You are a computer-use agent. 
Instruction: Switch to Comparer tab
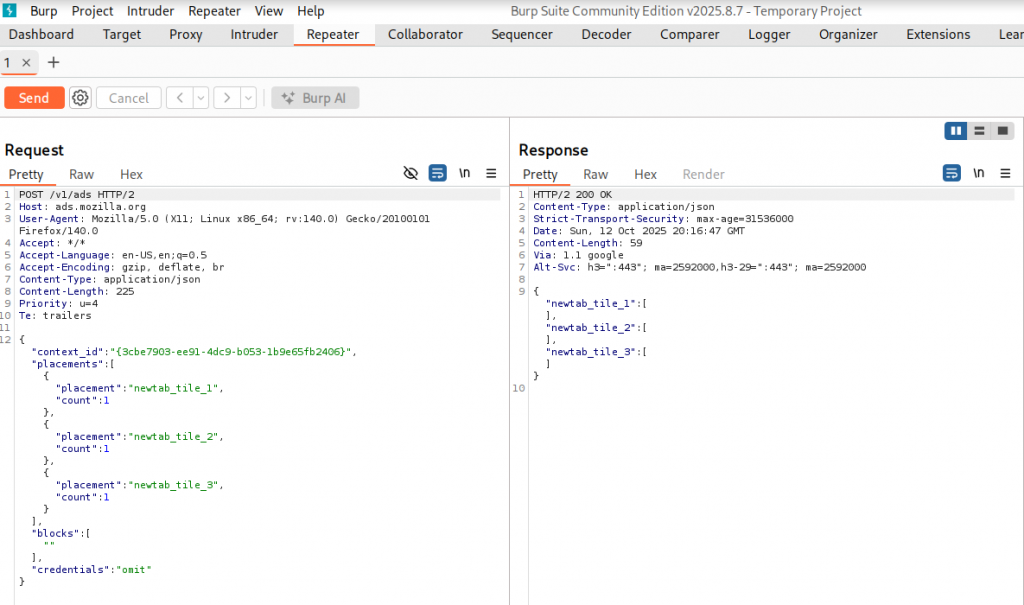tap(690, 35)
